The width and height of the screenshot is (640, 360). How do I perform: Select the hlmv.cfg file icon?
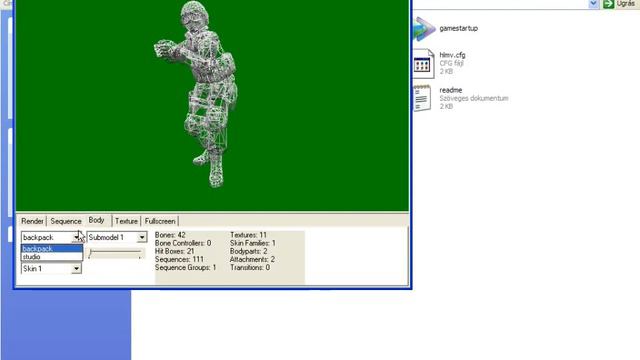point(423,63)
